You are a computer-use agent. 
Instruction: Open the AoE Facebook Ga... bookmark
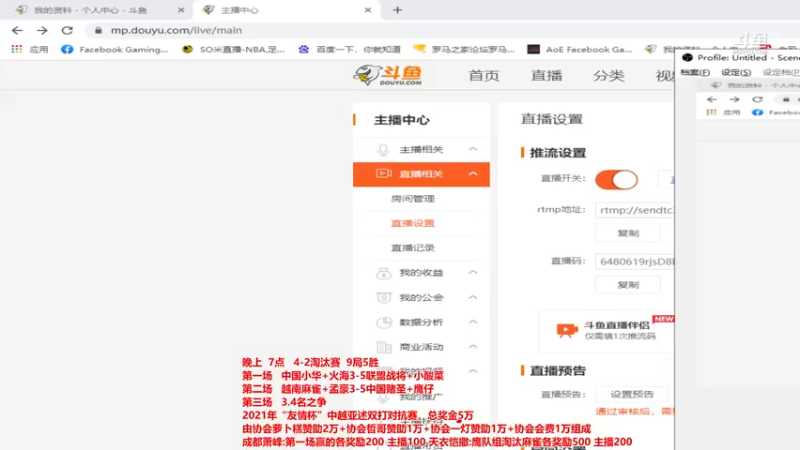[x=580, y=49]
